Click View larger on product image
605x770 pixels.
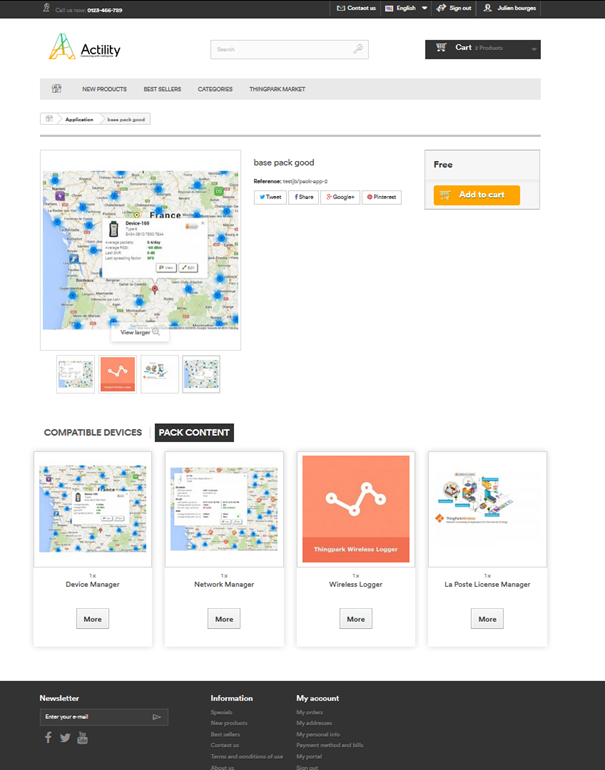coord(140,332)
